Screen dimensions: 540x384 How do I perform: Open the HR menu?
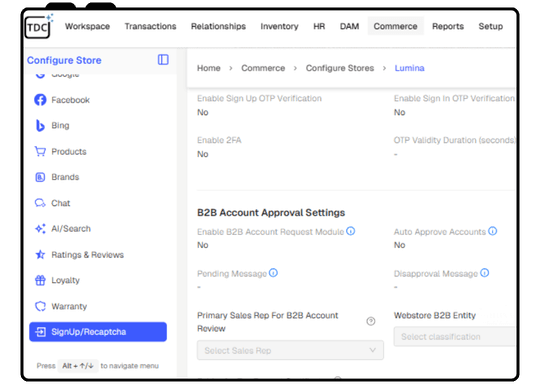tap(319, 26)
